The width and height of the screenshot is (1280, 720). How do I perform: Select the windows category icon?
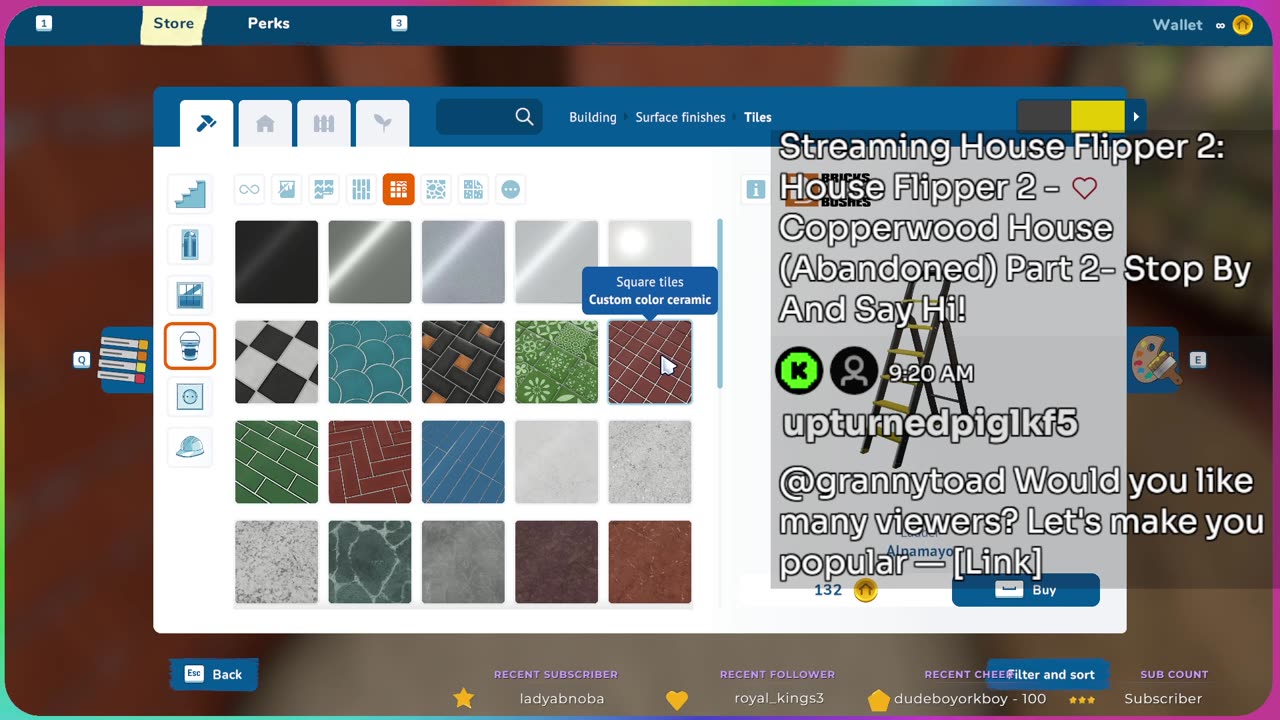(190, 295)
